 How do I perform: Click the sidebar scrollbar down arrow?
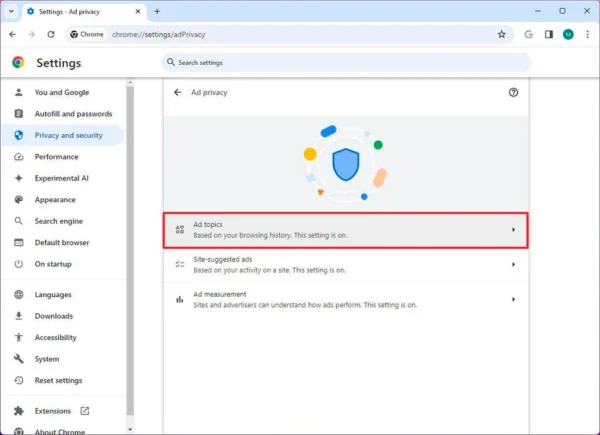tap(130, 430)
